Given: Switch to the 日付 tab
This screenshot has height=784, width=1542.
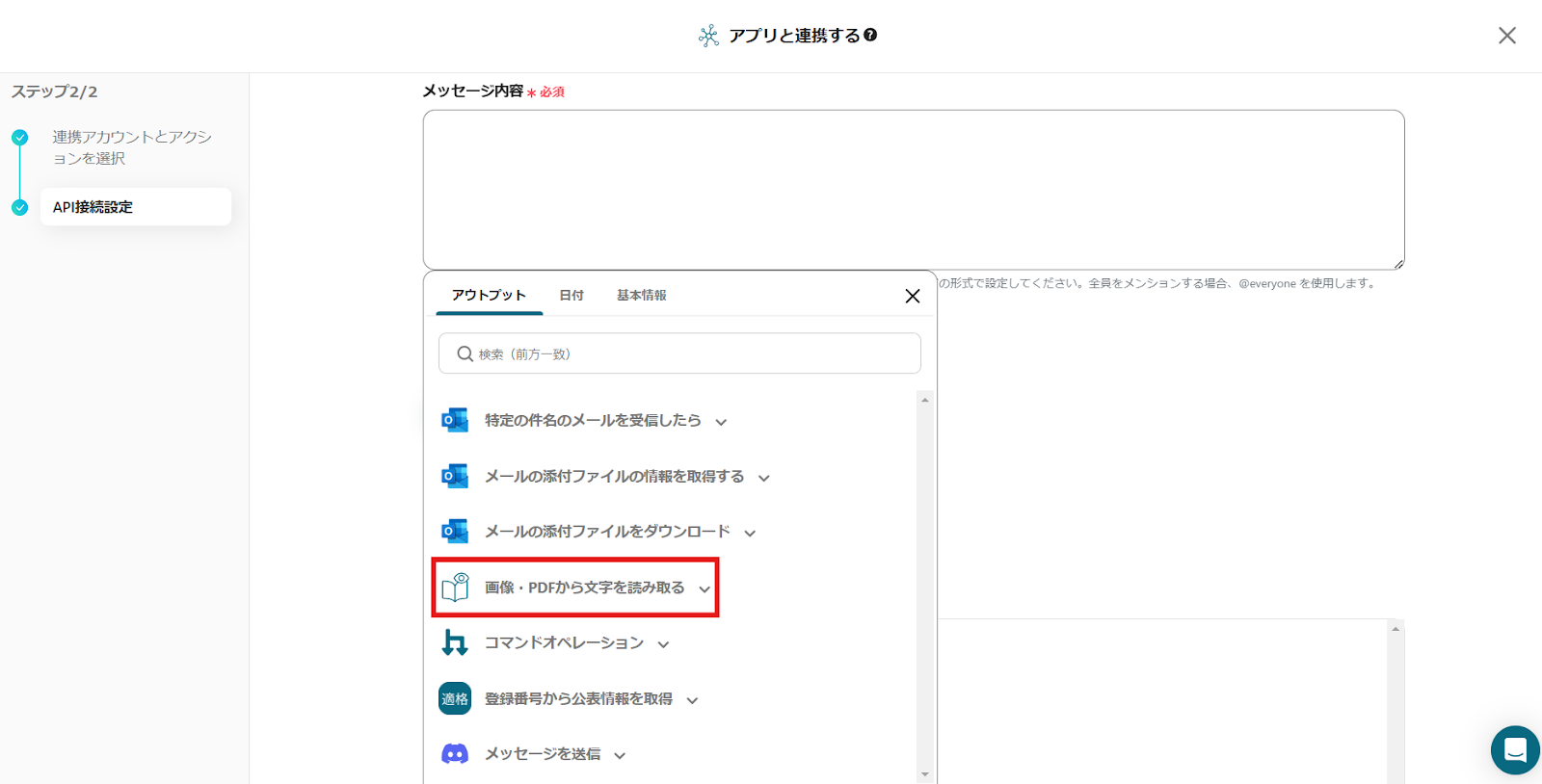Looking at the screenshot, I should tap(572, 296).
